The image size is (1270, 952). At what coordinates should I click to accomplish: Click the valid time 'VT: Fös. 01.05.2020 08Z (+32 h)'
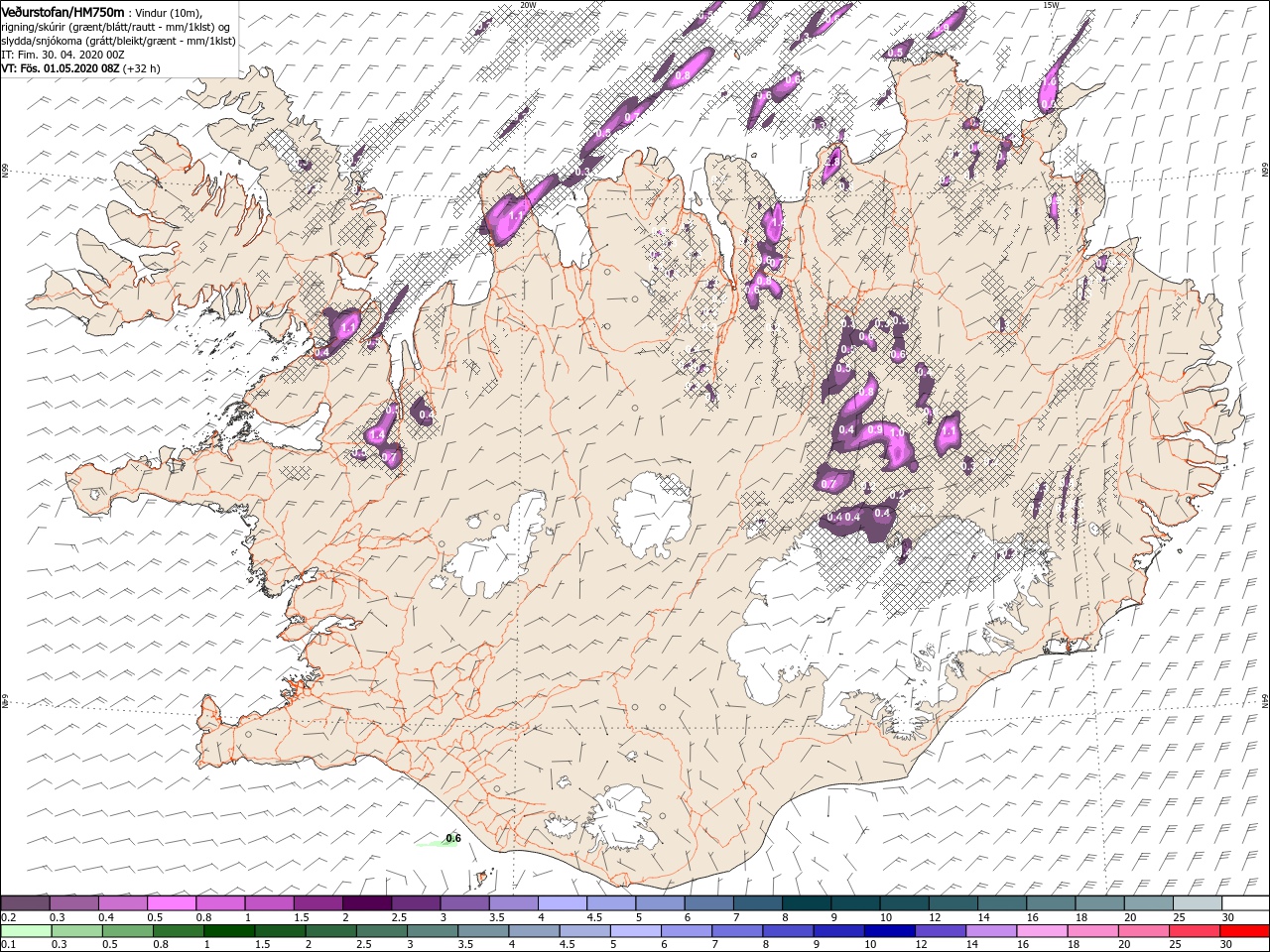pyautogui.click(x=80, y=68)
